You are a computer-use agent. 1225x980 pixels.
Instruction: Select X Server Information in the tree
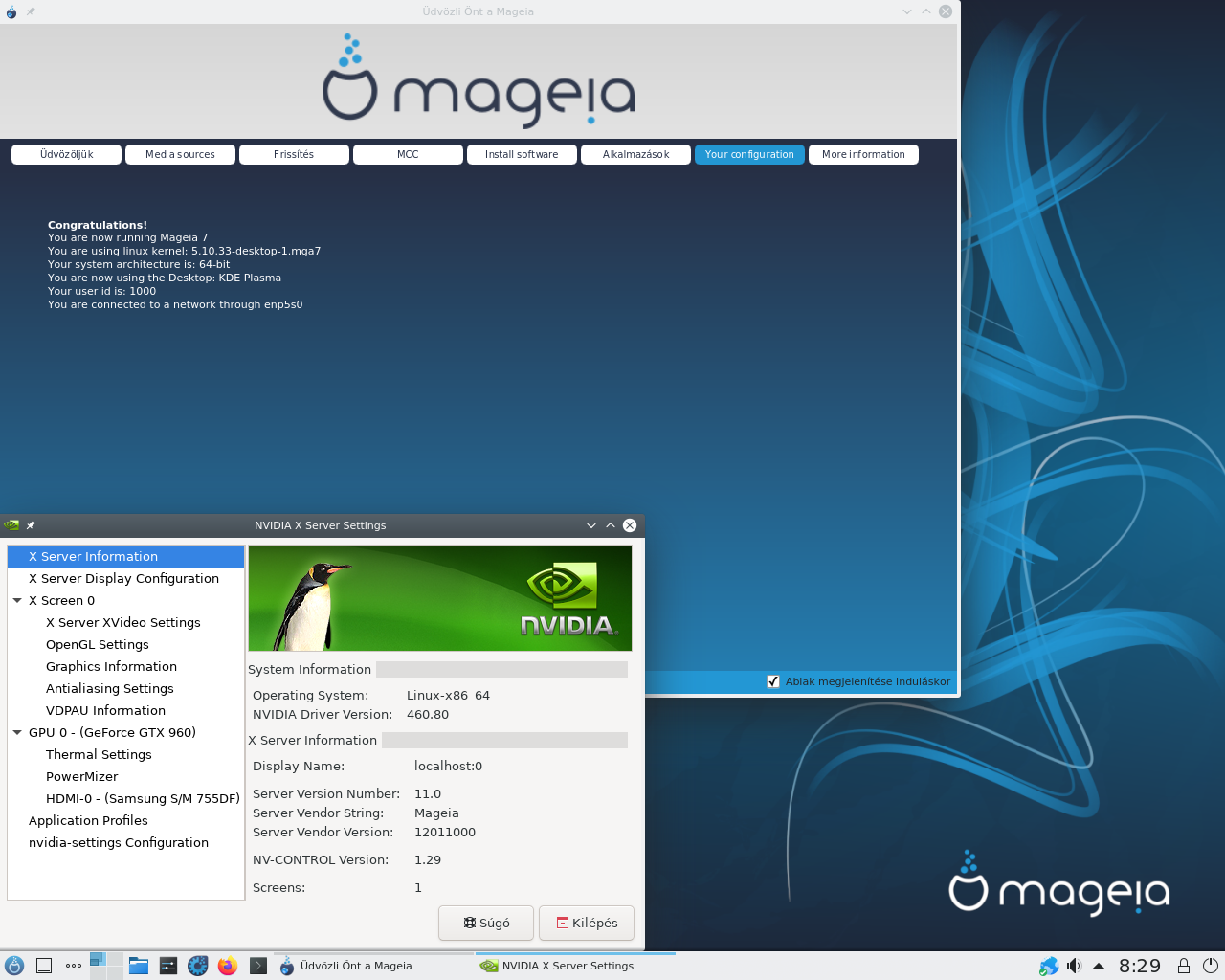click(x=125, y=556)
